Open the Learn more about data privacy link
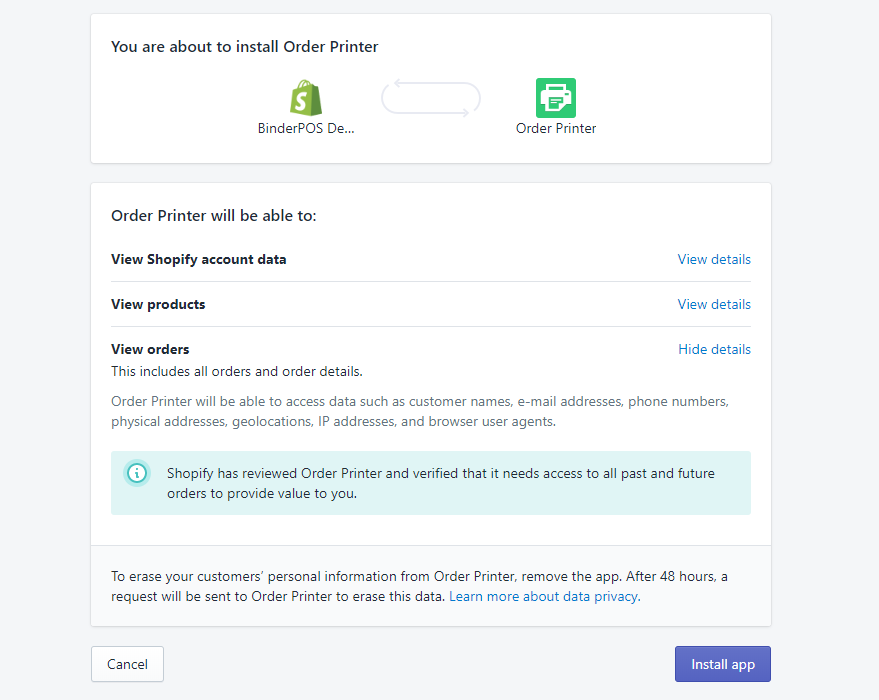This screenshot has height=700, width=879. pos(543,596)
